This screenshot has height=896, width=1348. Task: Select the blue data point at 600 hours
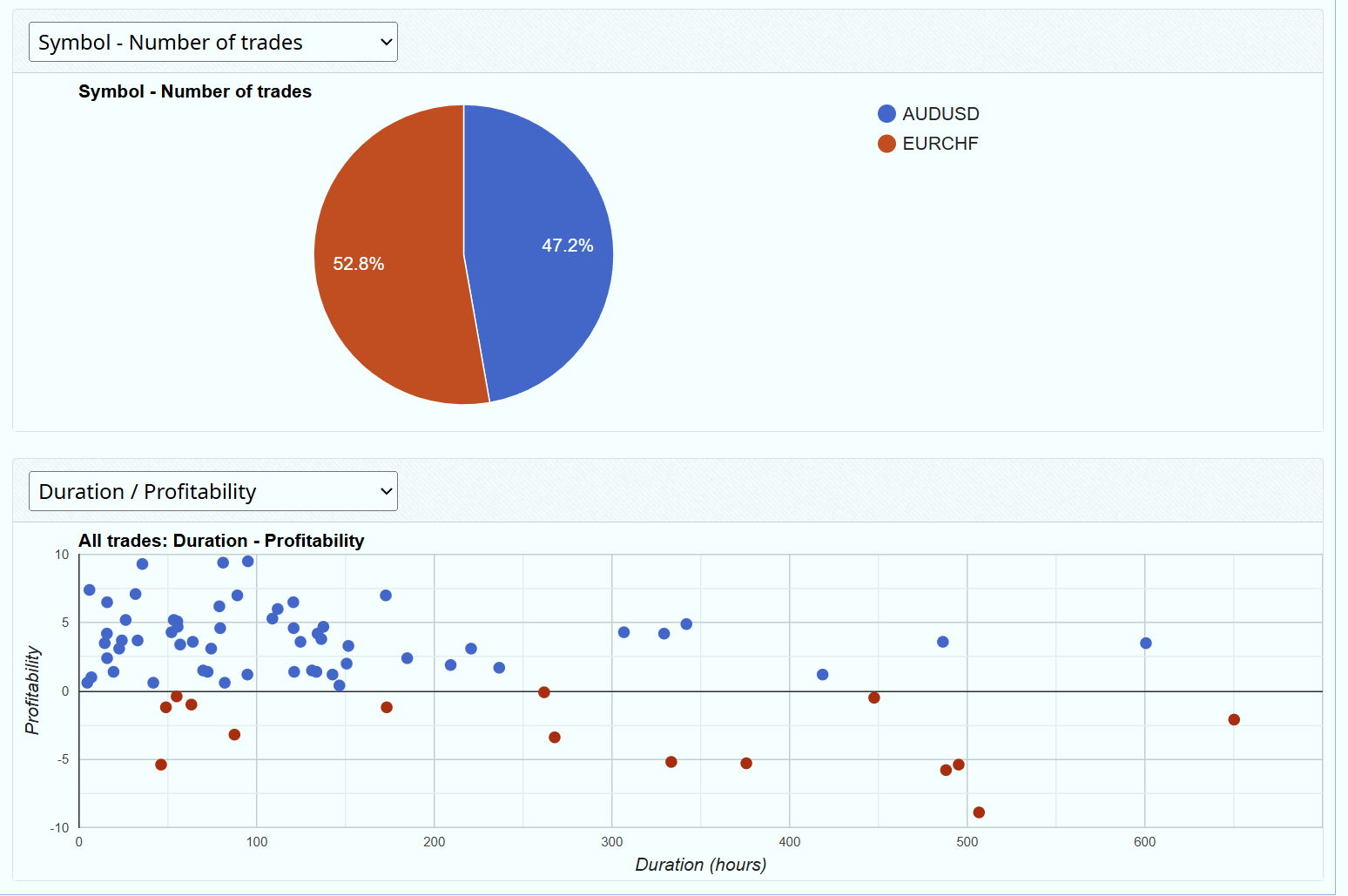pos(1145,643)
